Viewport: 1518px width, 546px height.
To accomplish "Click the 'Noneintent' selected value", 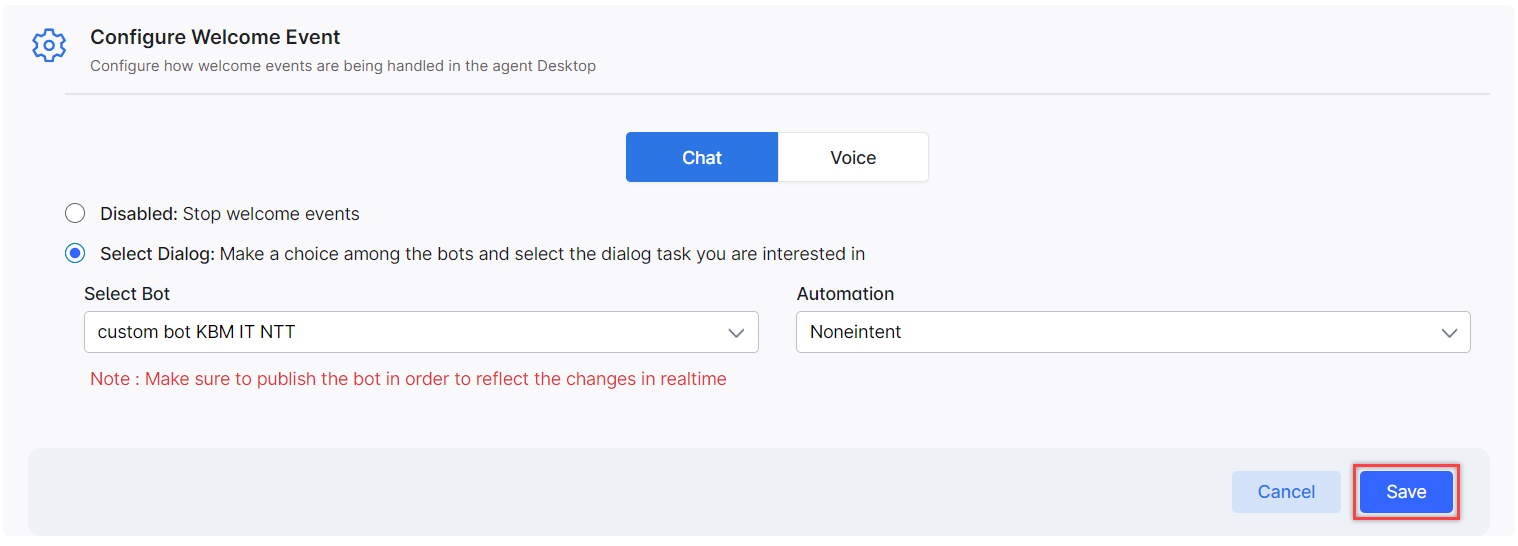I will coord(856,332).
